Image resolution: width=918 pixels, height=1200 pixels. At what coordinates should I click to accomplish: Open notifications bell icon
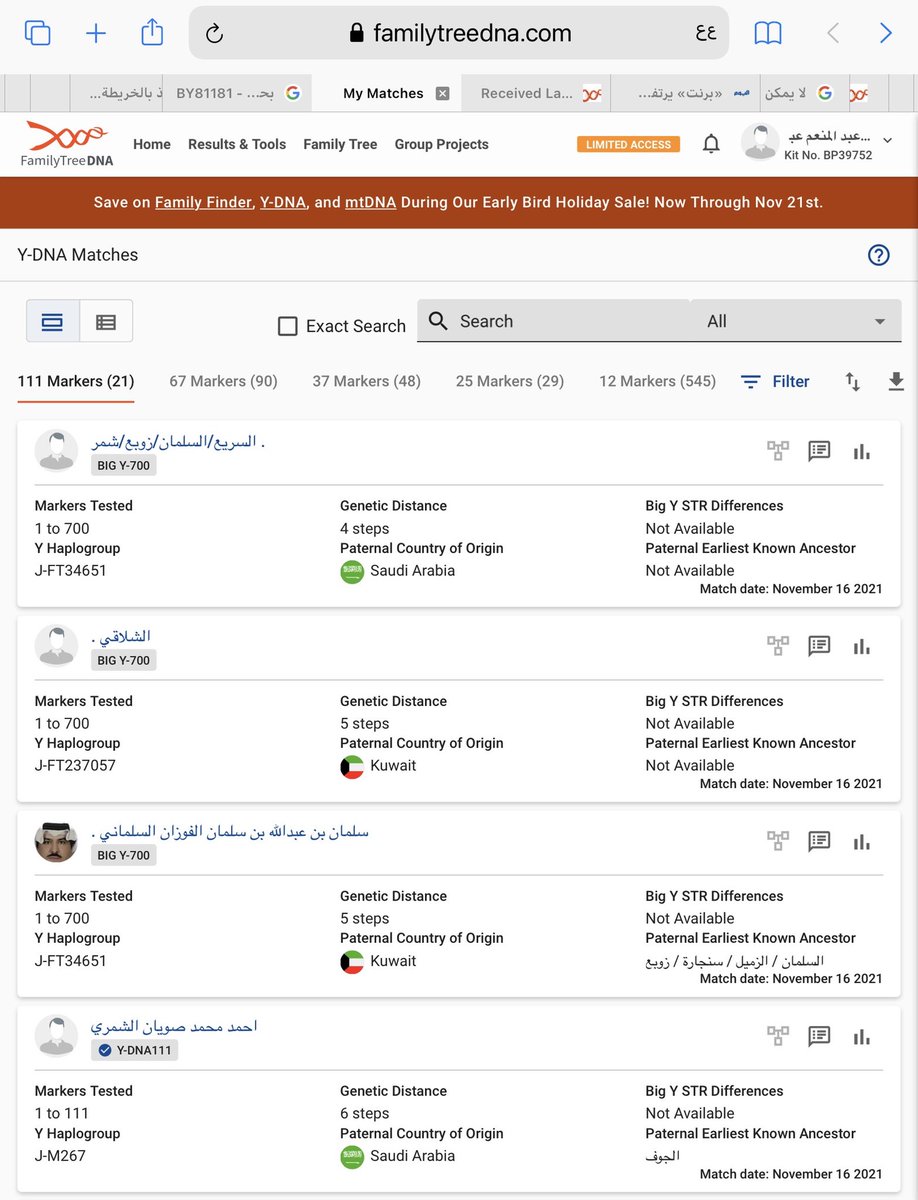pyautogui.click(x=711, y=144)
